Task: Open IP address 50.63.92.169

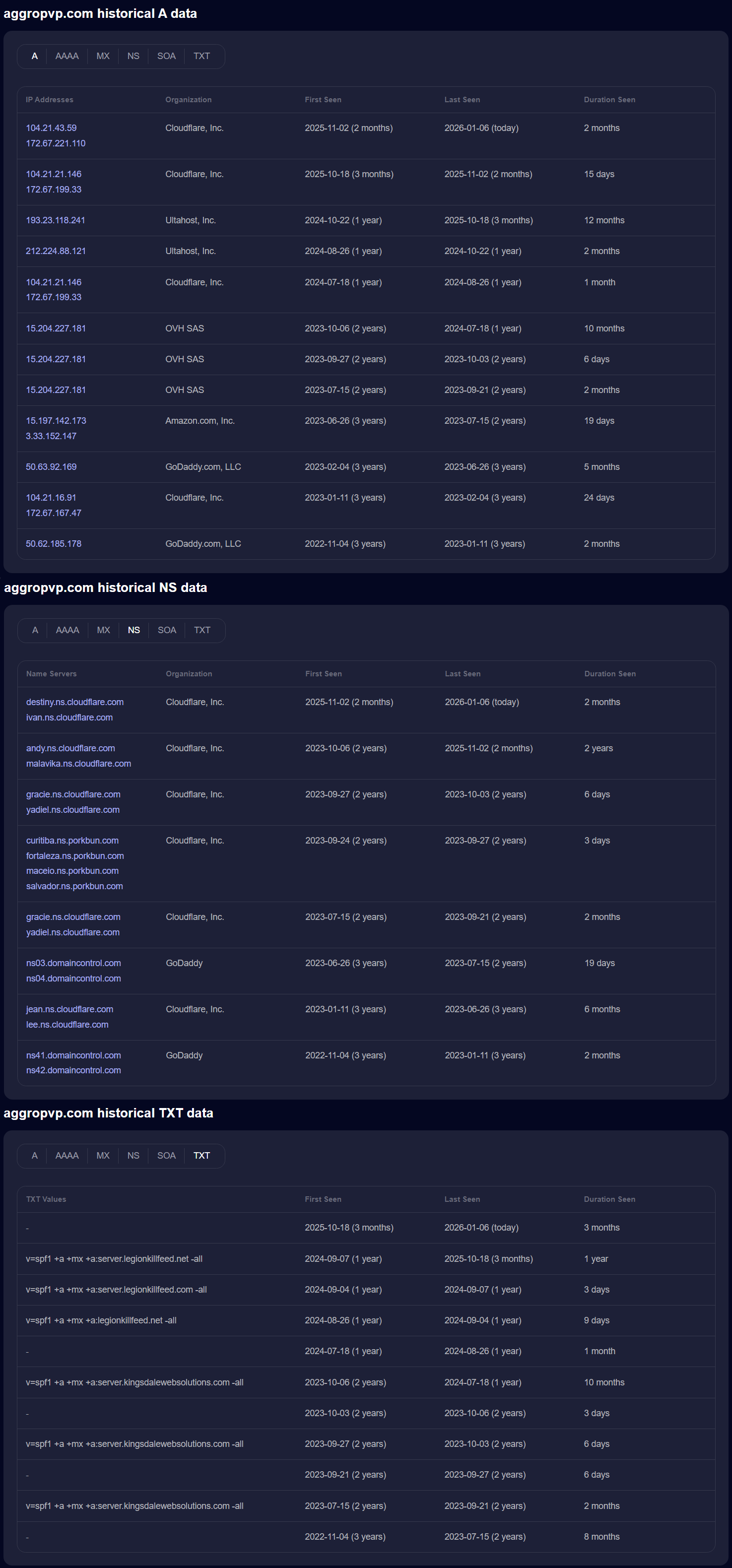Action: pyautogui.click(x=51, y=467)
